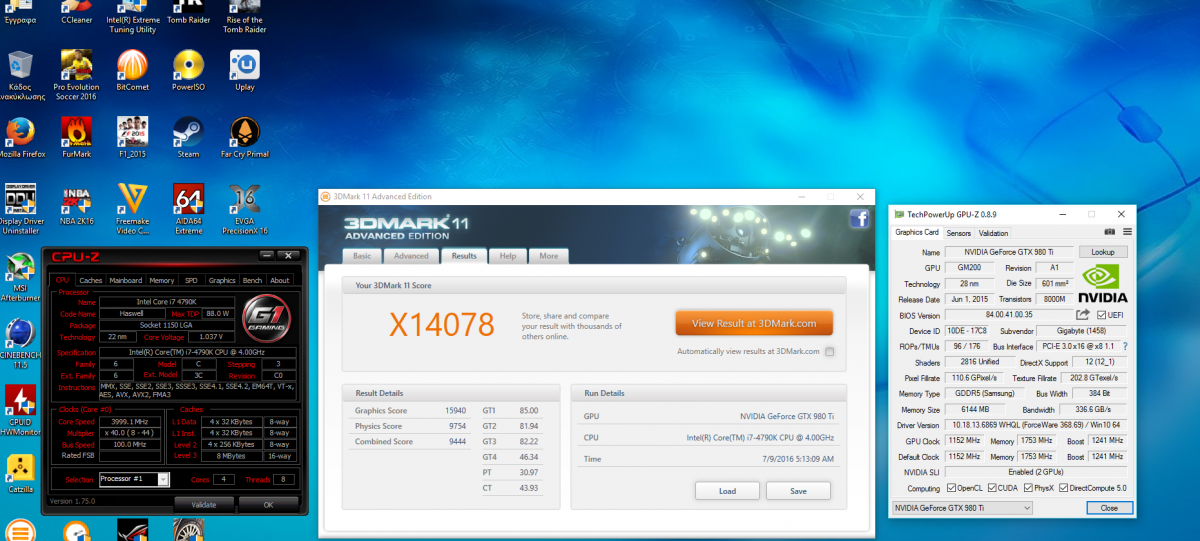
Task: Open About tab in CPU-Z
Action: [280, 280]
